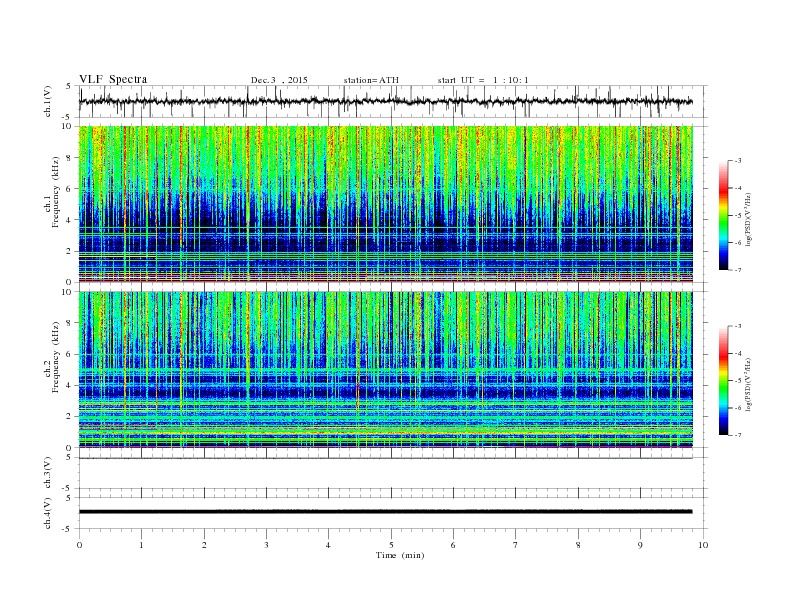
Task: Click the "ch.3(V)" axis label
Action: tap(47, 473)
